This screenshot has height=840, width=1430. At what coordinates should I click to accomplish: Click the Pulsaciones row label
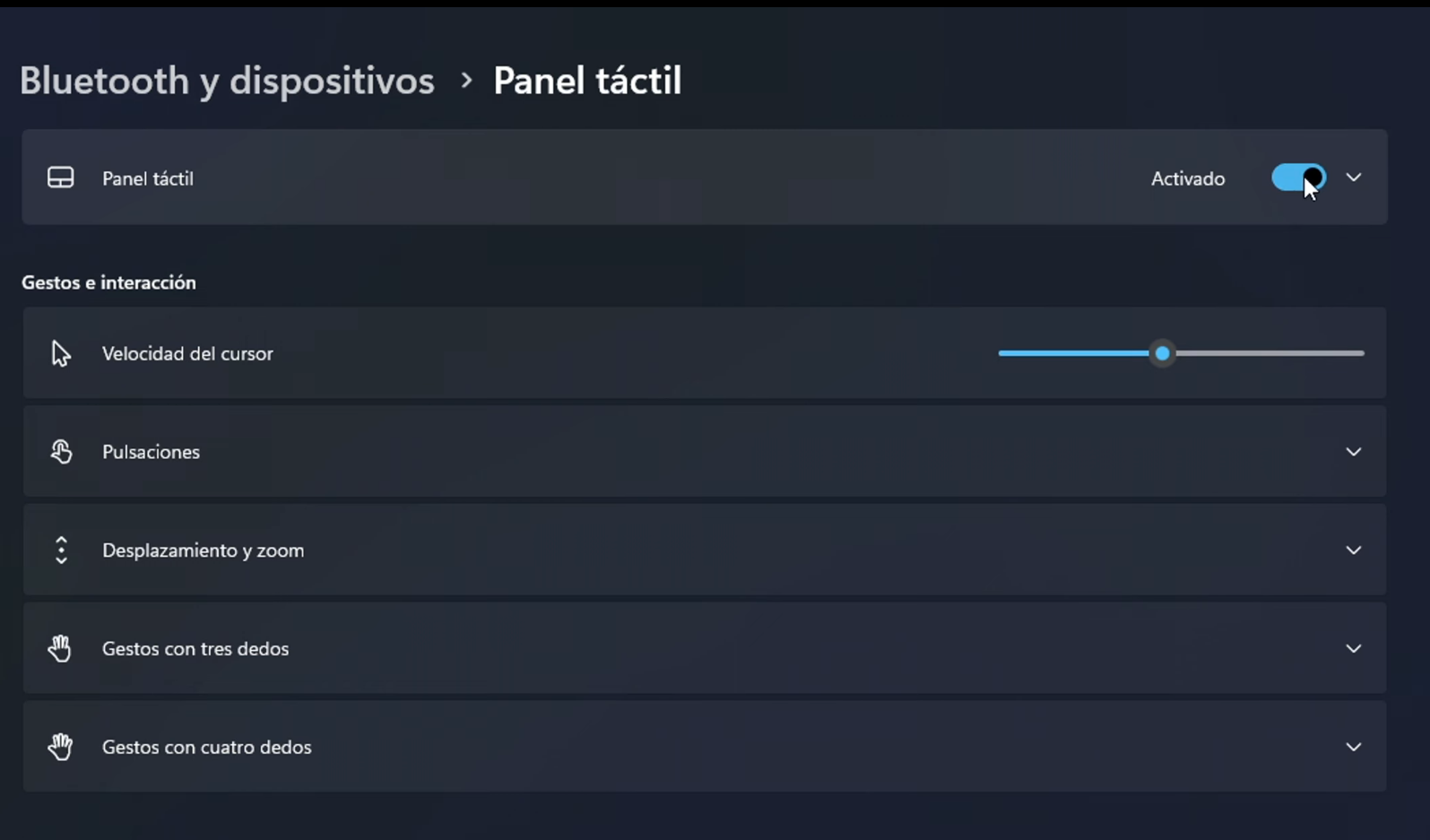(x=151, y=451)
